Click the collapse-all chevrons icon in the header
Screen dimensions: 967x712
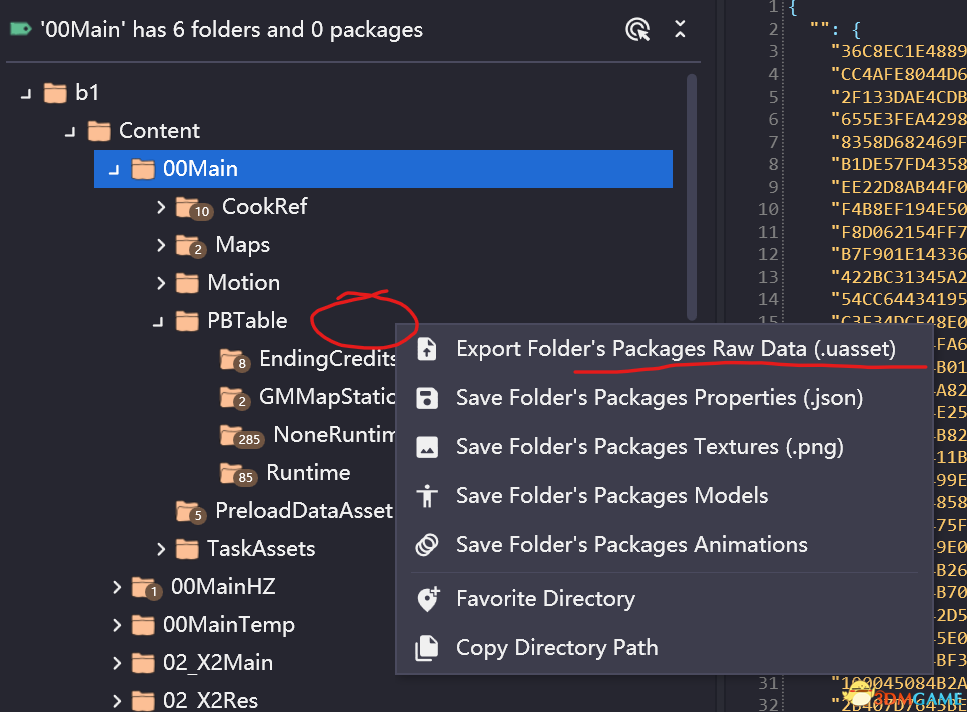point(680,30)
